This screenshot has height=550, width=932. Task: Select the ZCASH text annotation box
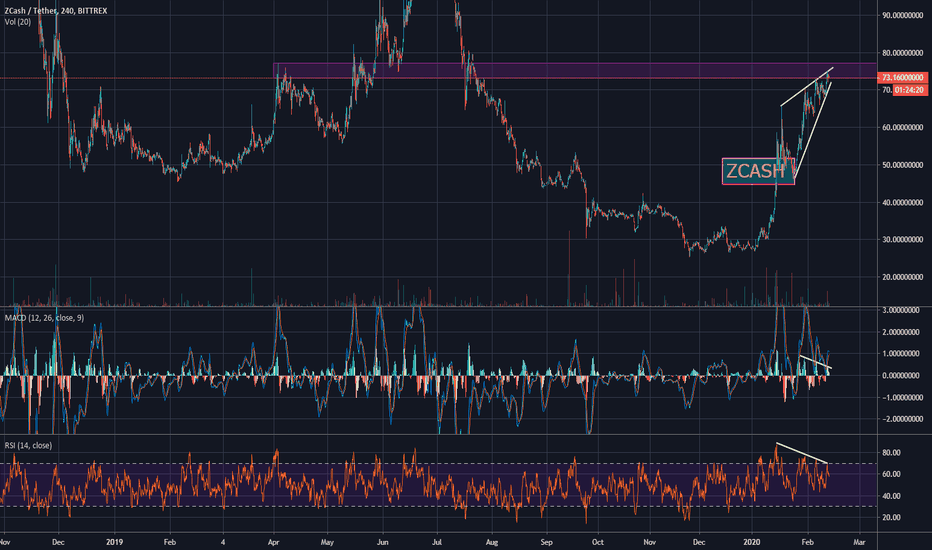tap(758, 171)
